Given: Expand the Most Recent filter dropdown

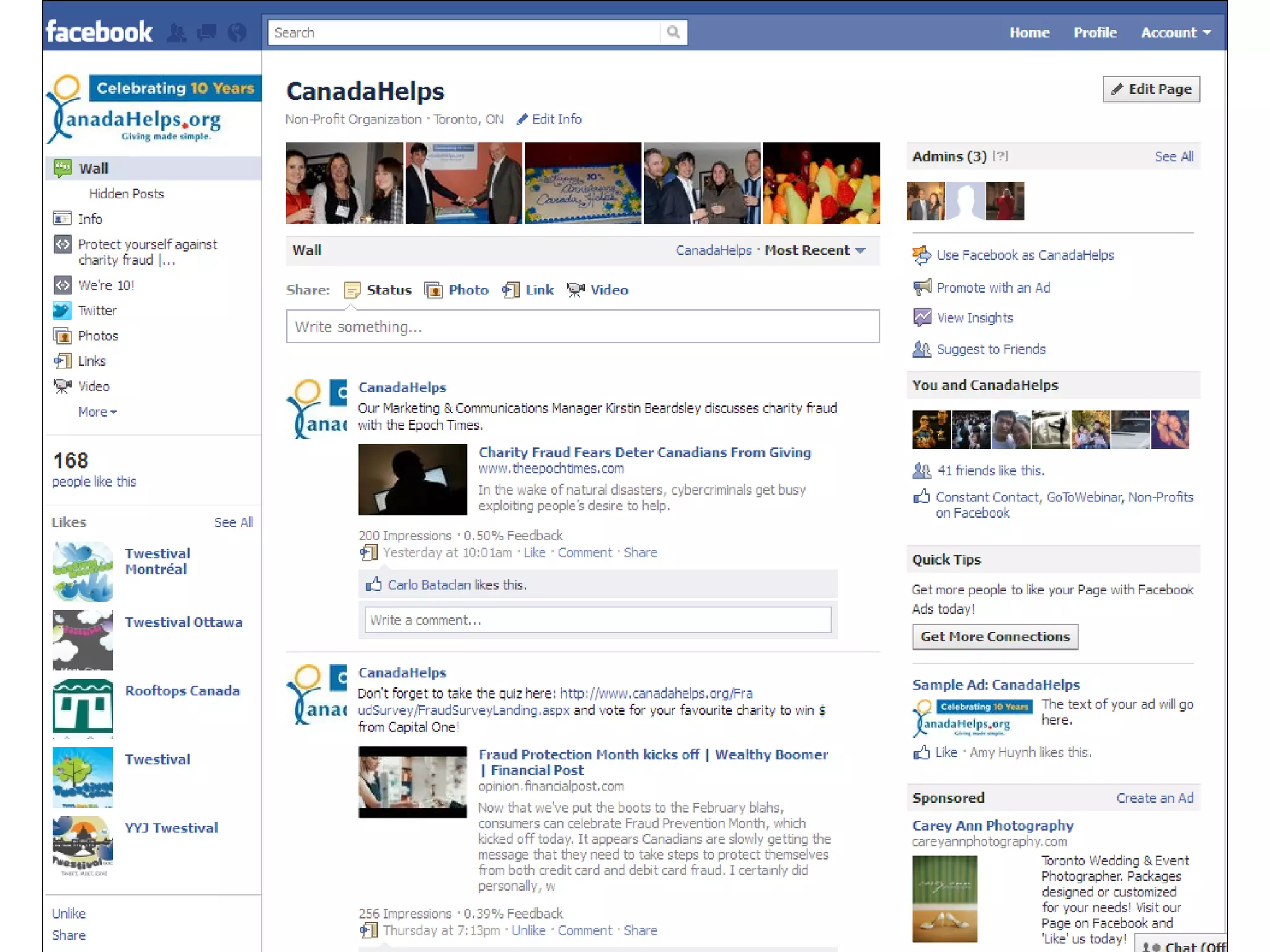Looking at the screenshot, I should click(x=815, y=250).
